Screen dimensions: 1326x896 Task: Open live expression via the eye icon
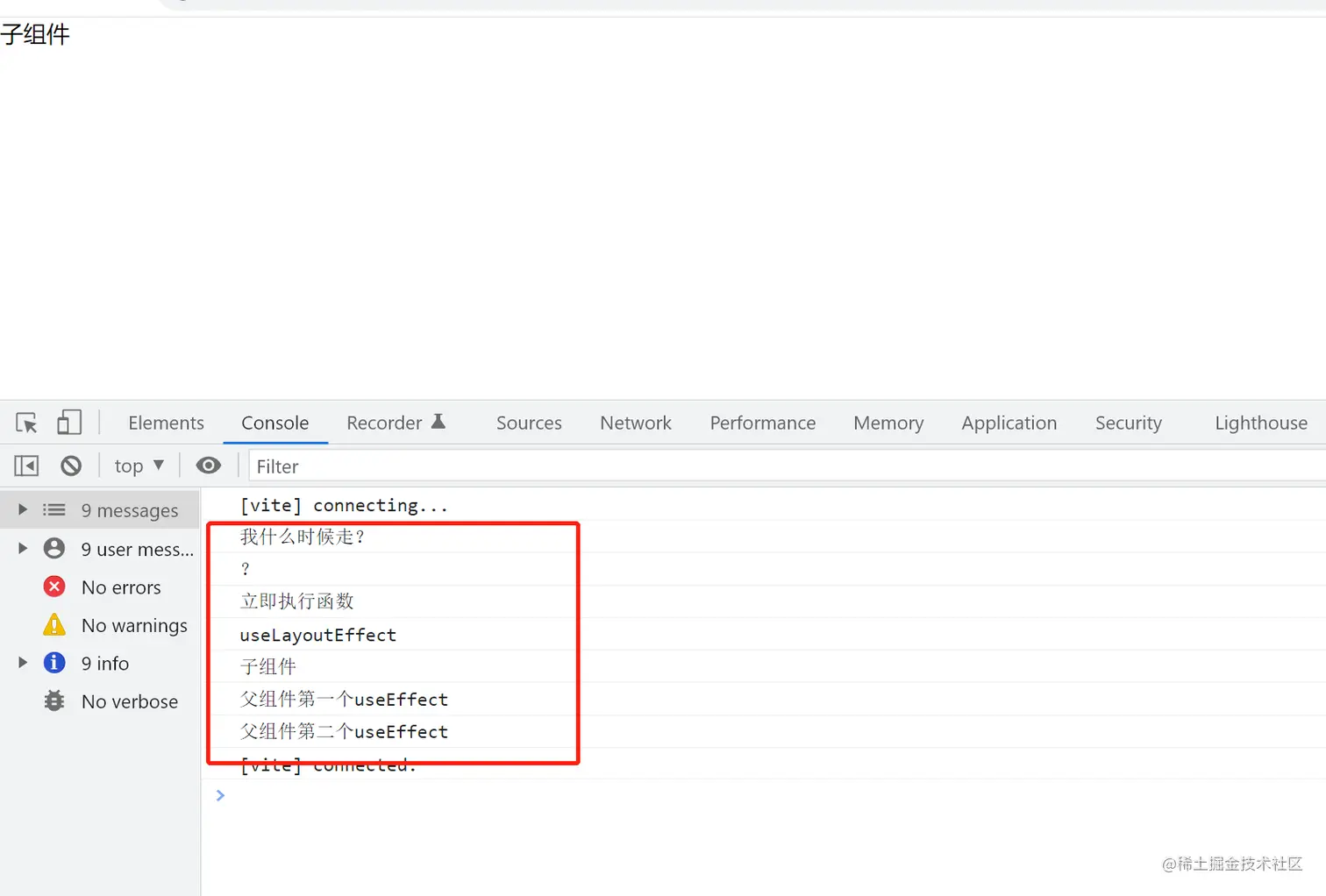coord(209,466)
